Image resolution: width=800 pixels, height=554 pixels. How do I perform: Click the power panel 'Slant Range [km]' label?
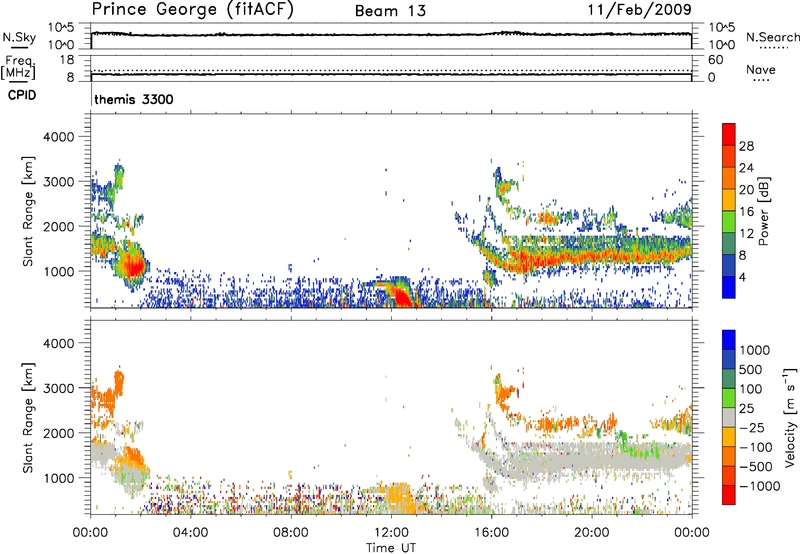point(28,211)
